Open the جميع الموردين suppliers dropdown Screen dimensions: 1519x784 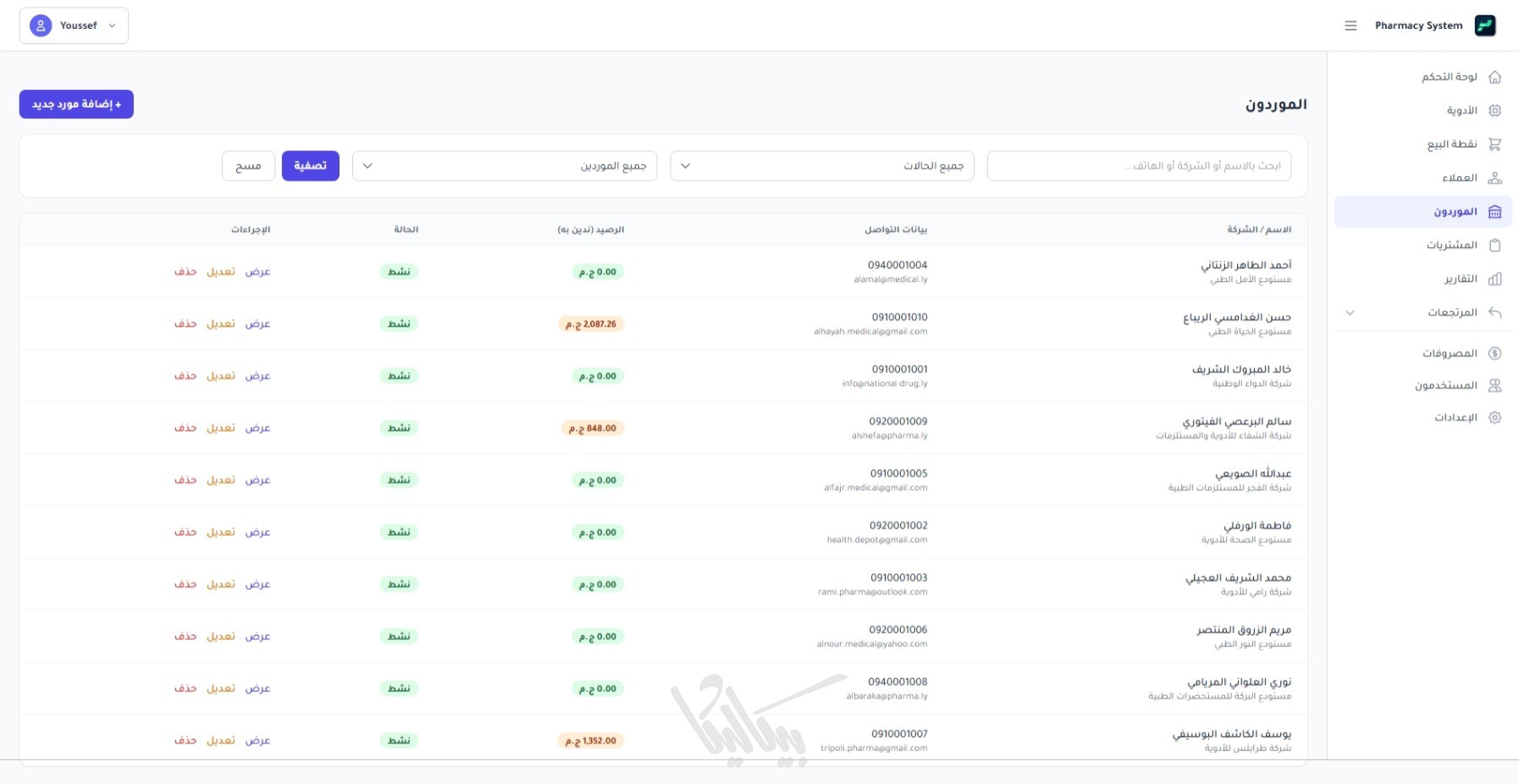pos(504,166)
